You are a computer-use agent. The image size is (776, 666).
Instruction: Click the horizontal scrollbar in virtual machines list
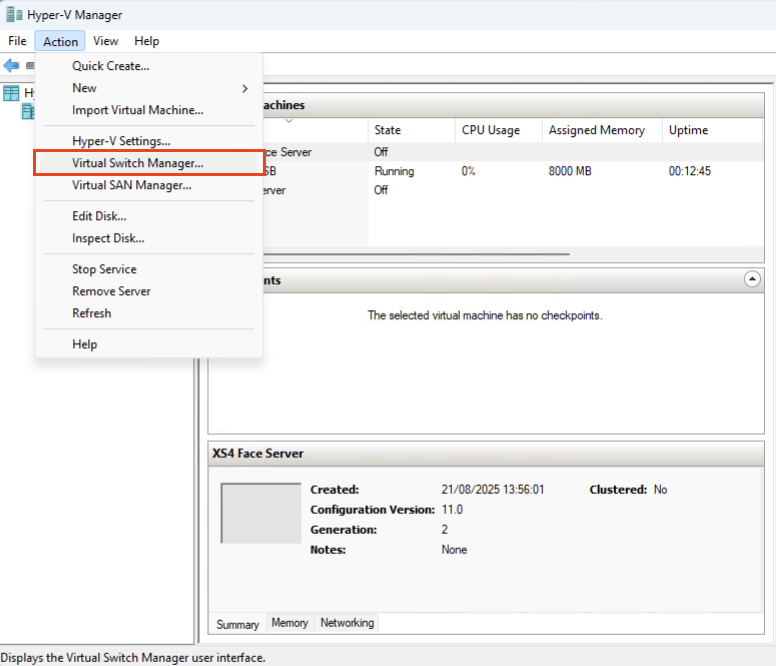coord(416,254)
